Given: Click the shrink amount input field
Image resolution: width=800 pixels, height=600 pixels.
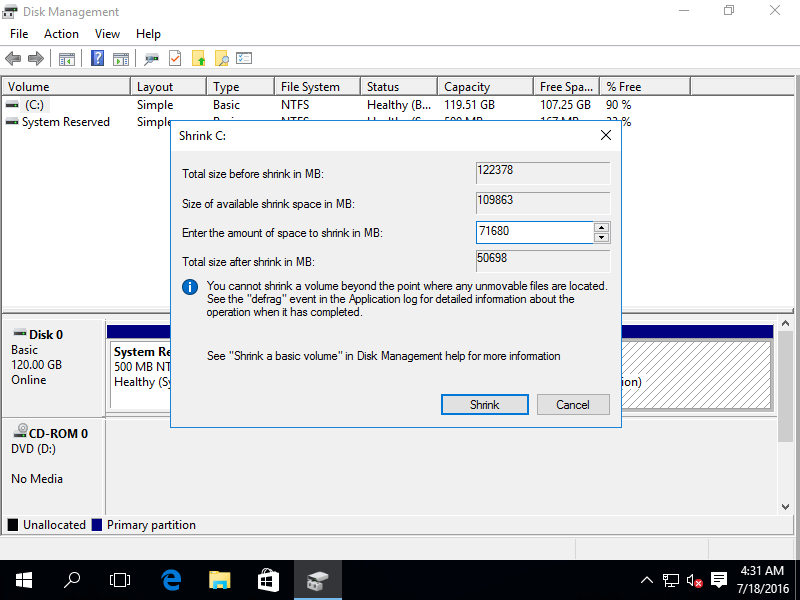Looking at the screenshot, I should point(534,232).
